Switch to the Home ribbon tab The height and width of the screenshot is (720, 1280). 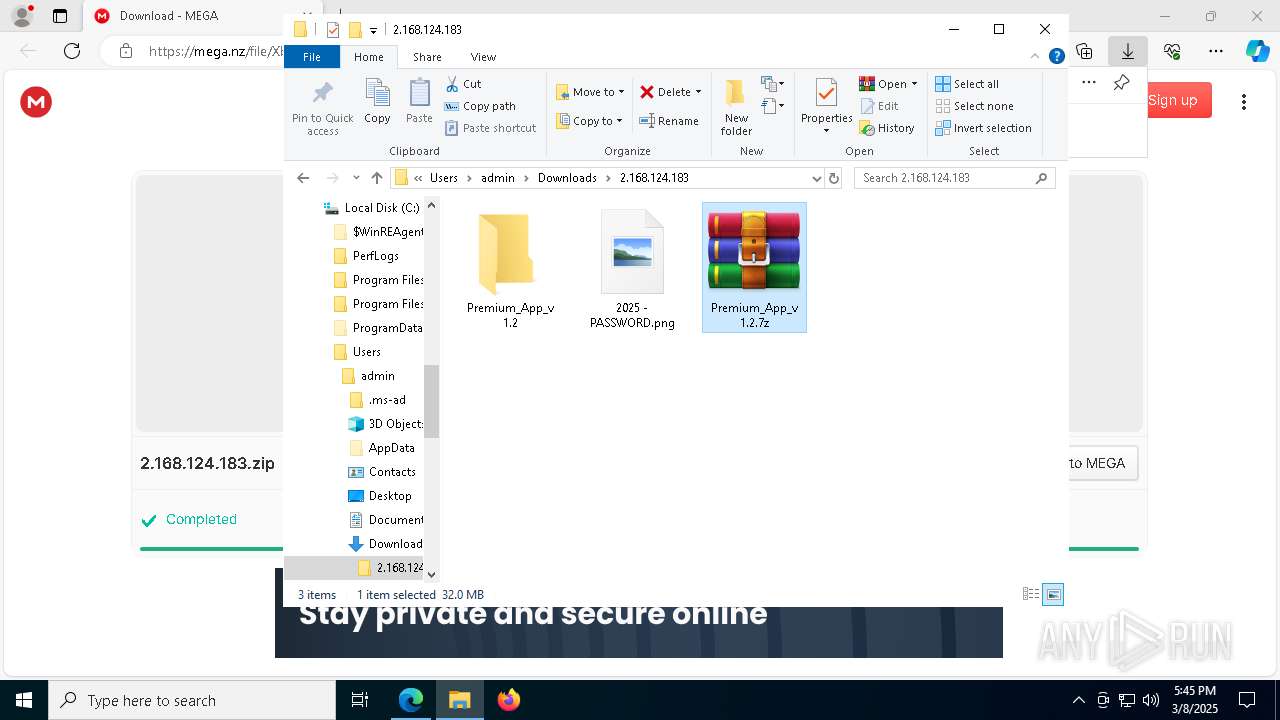pyautogui.click(x=368, y=57)
